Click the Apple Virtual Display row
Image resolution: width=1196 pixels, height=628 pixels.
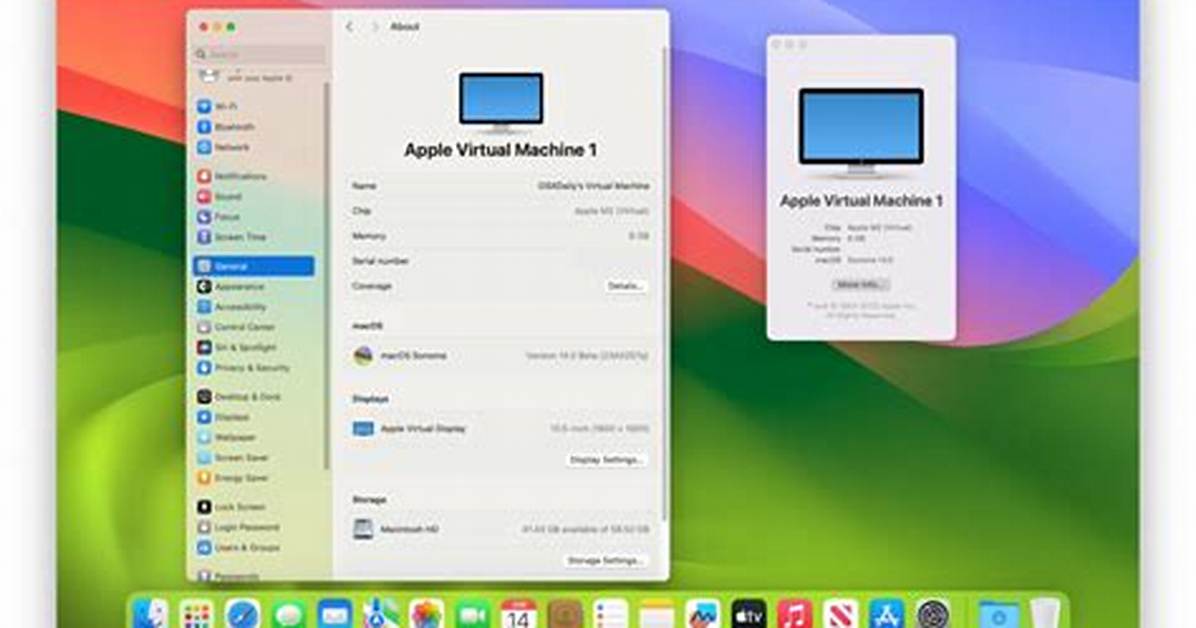tap(500, 429)
